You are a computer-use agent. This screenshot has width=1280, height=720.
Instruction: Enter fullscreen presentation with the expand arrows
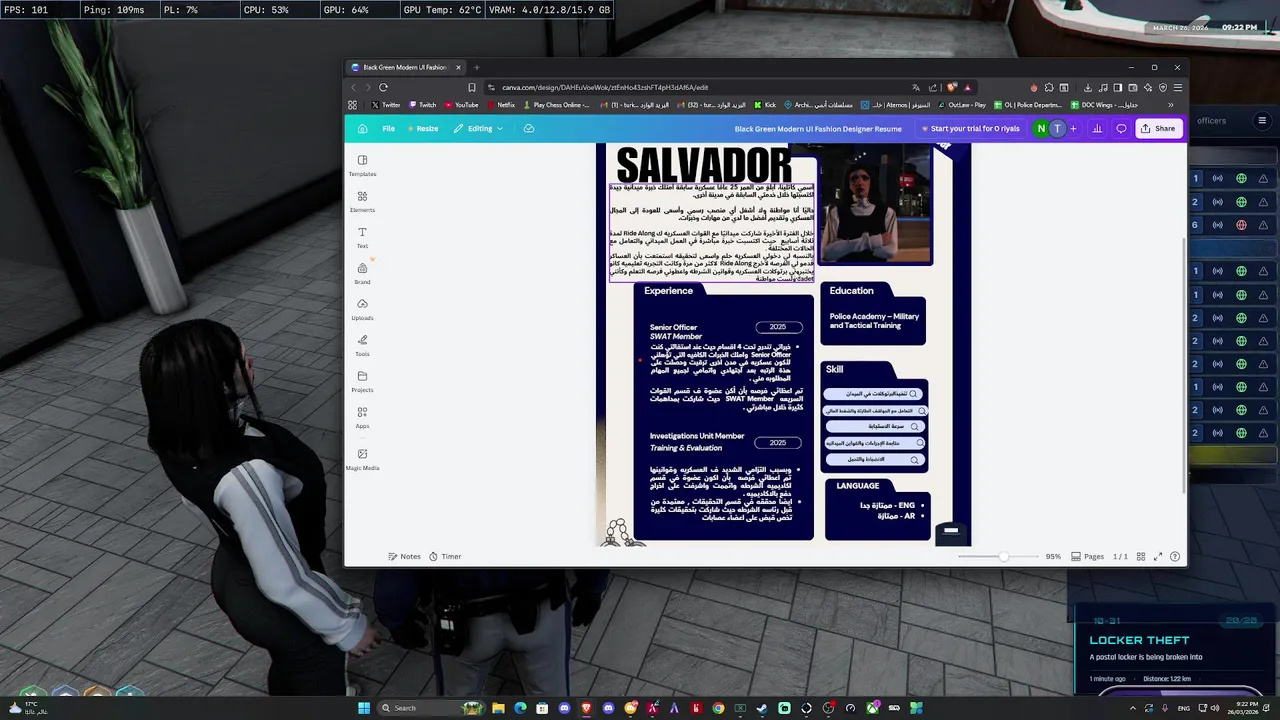[1158, 556]
